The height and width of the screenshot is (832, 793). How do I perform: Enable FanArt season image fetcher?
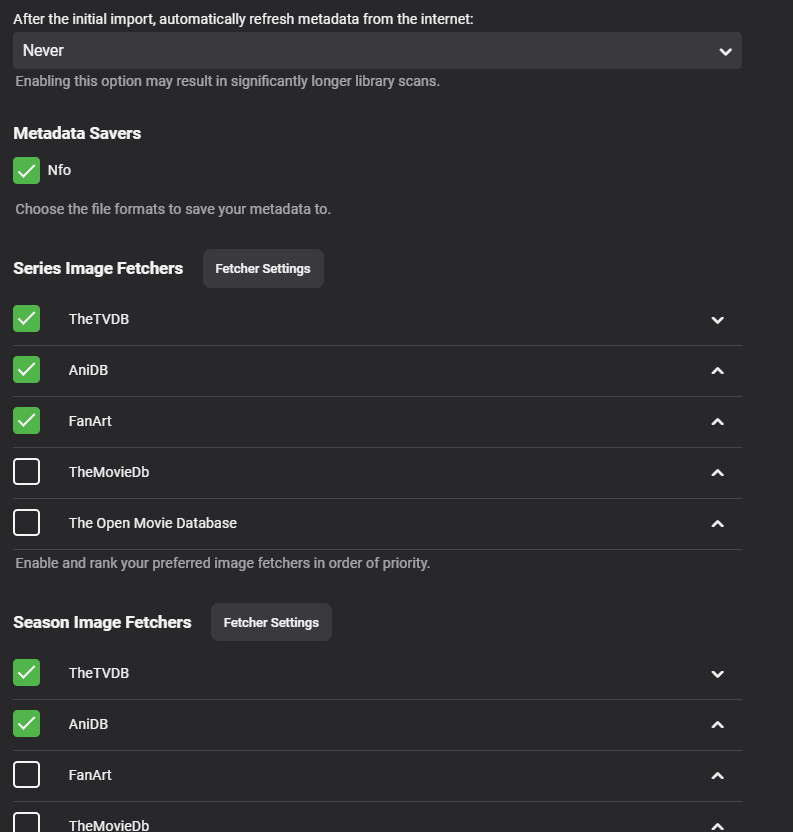point(27,774)
